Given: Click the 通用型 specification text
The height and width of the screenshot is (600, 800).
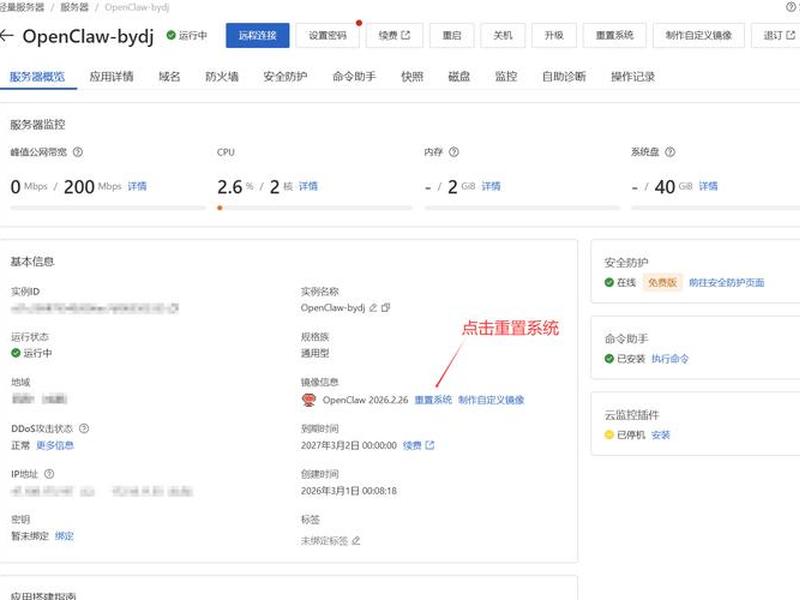Looking at the screenshot, I should click(315, 353).
